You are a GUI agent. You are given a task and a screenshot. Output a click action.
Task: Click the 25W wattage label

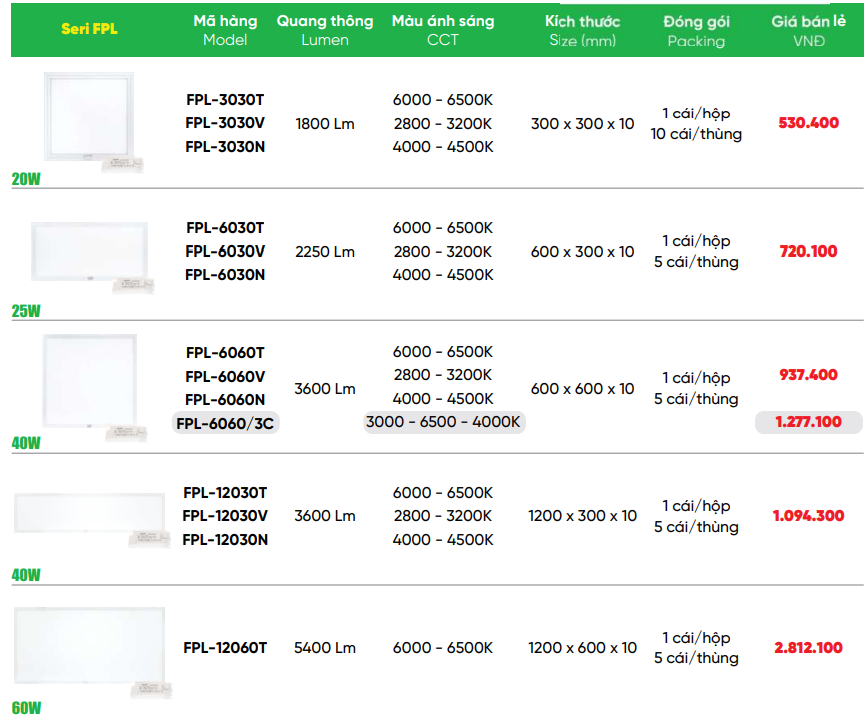click(x=26, y=311)
